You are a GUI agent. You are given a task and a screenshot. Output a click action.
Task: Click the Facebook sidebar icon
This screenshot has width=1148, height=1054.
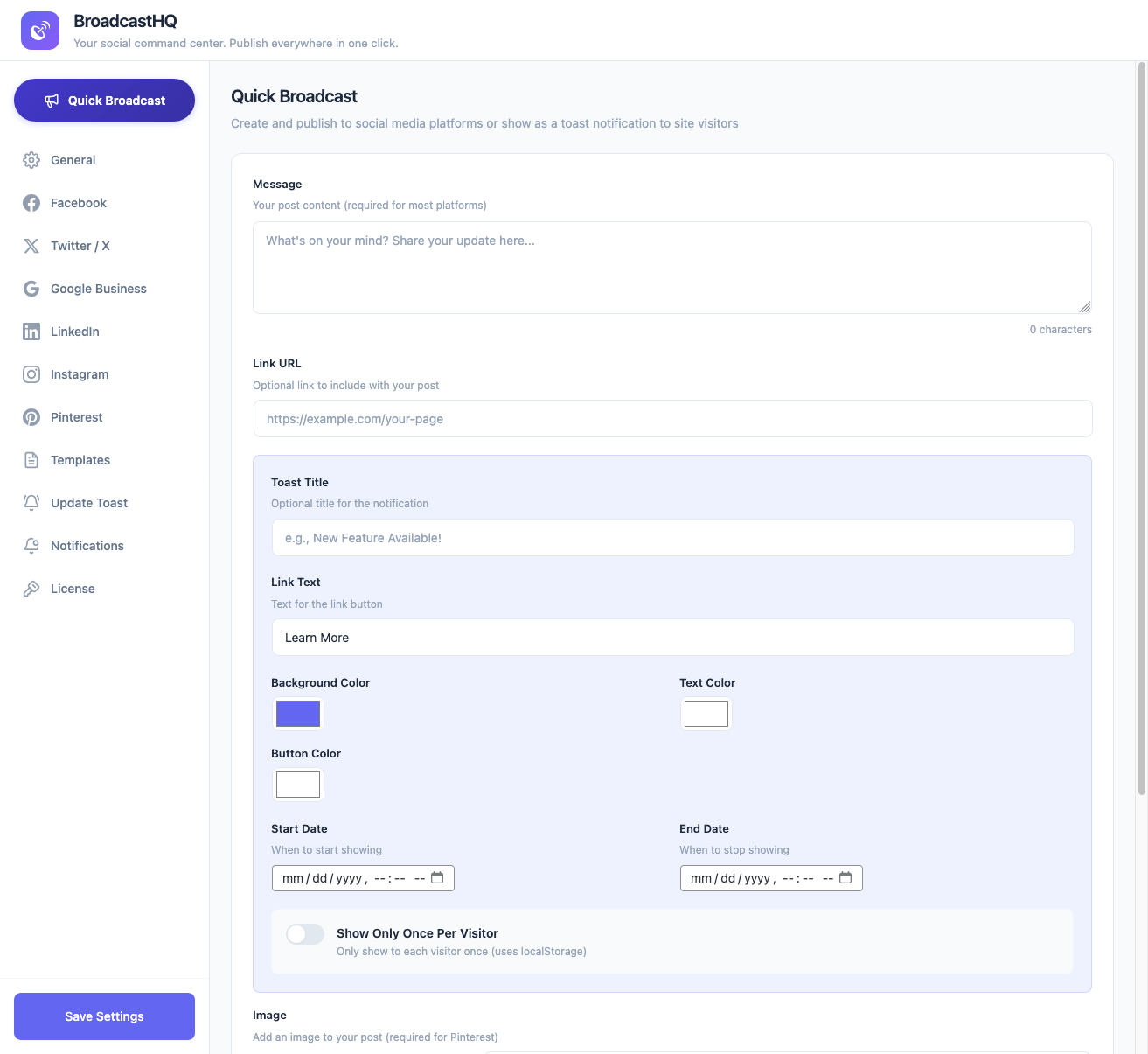click(x=31, y=203)
